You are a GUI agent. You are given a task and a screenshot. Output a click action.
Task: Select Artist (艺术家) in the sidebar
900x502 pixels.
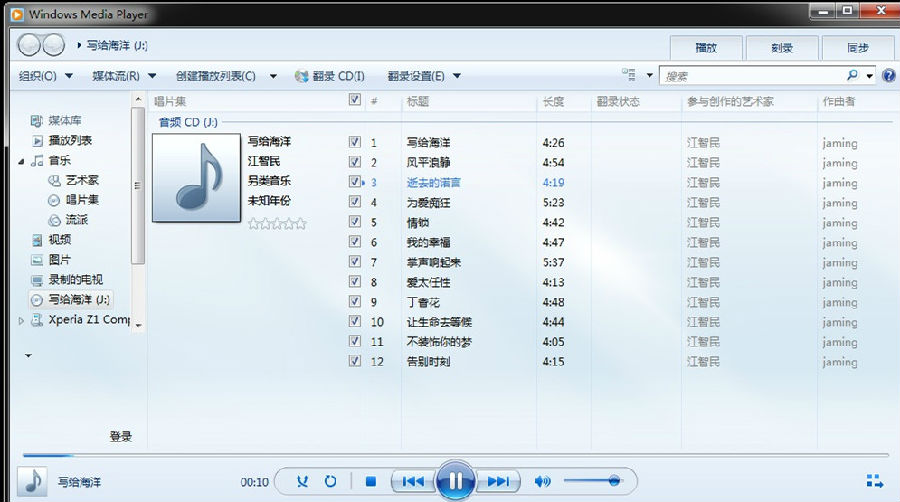[73, 180]
